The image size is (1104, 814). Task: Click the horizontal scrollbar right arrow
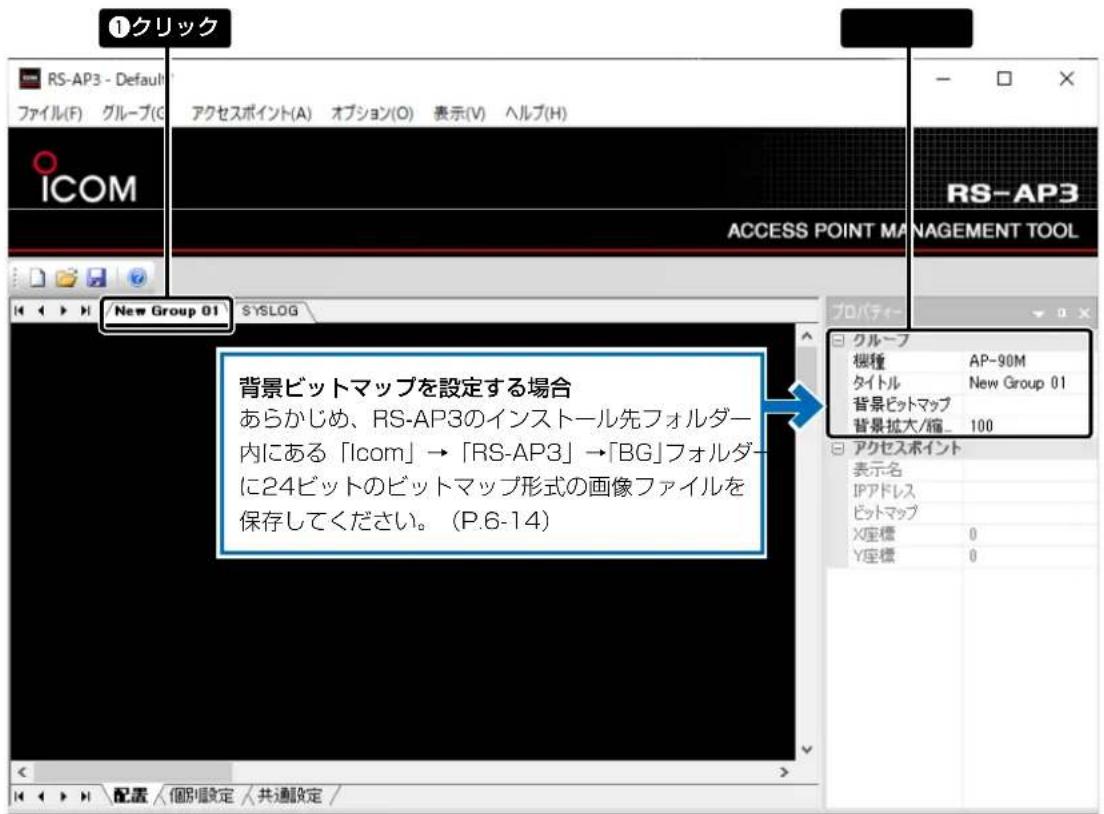784,772
